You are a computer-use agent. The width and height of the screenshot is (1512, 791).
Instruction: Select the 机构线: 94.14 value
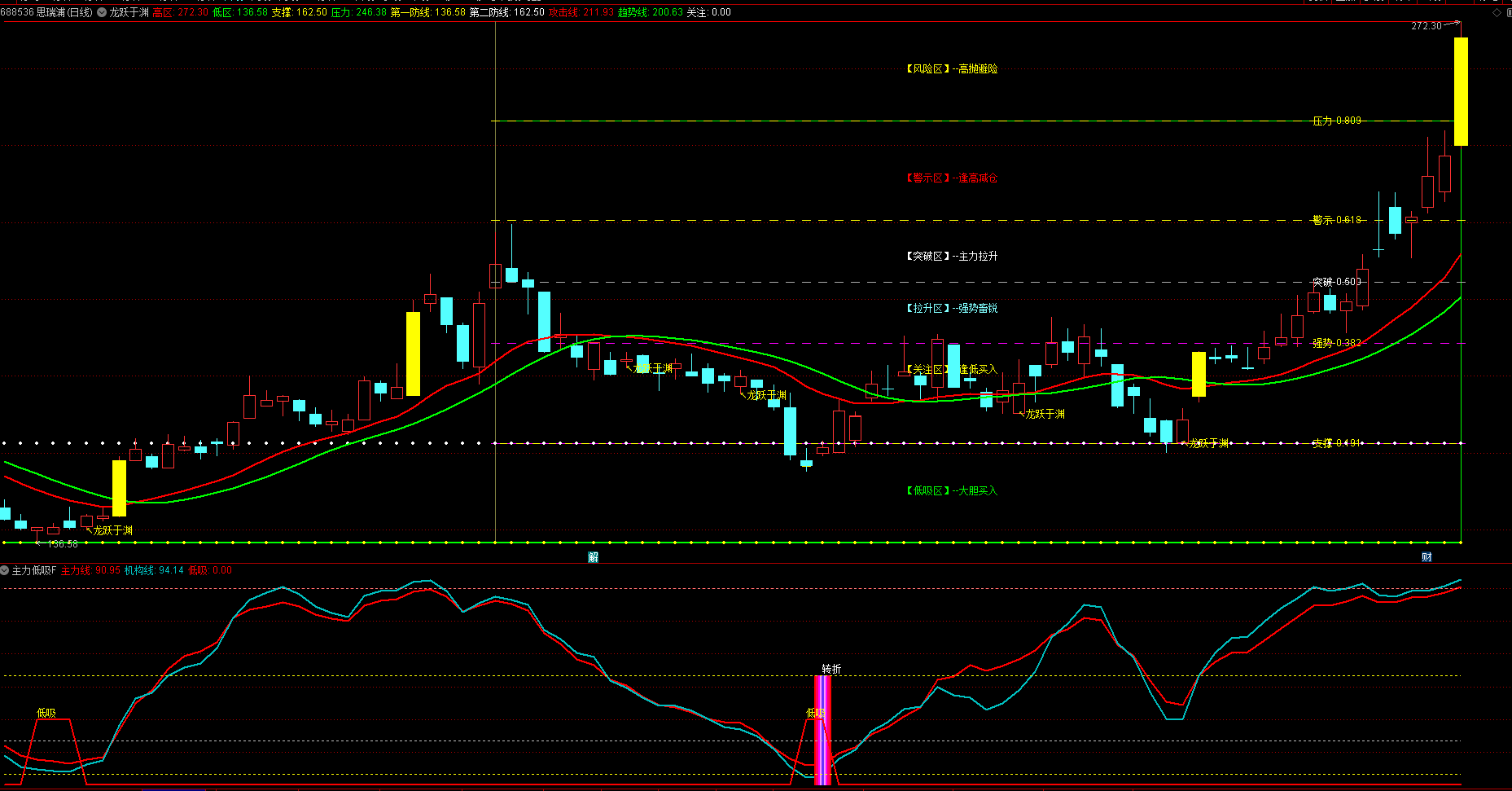pyautogui.click(x=154, y=570)
